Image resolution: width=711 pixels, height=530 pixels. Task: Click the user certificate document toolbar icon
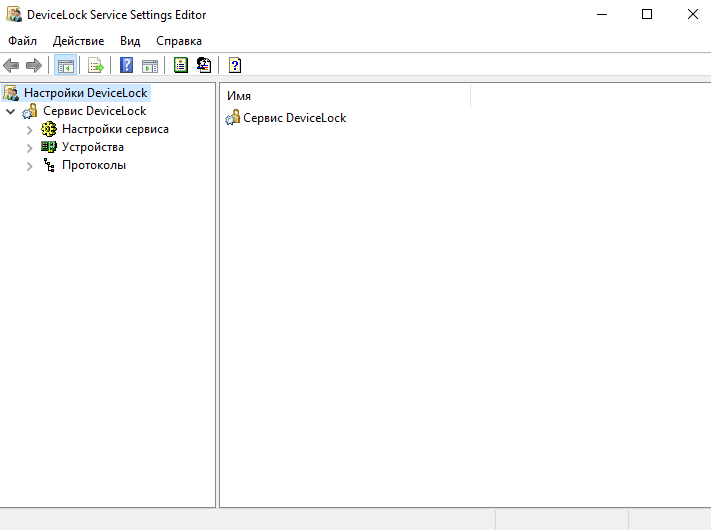(204, 65)
